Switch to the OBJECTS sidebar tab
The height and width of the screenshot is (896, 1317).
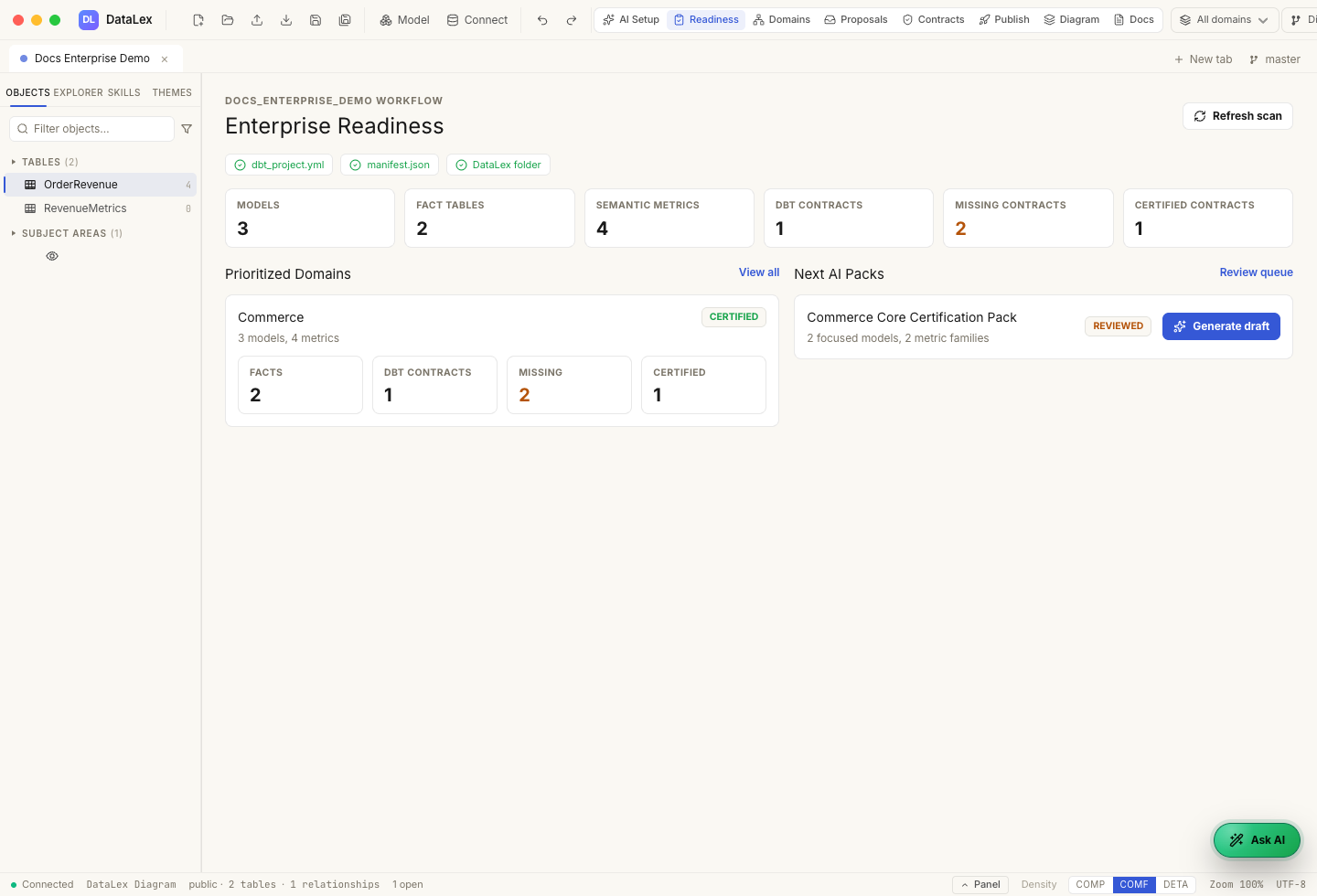point(27,92)
